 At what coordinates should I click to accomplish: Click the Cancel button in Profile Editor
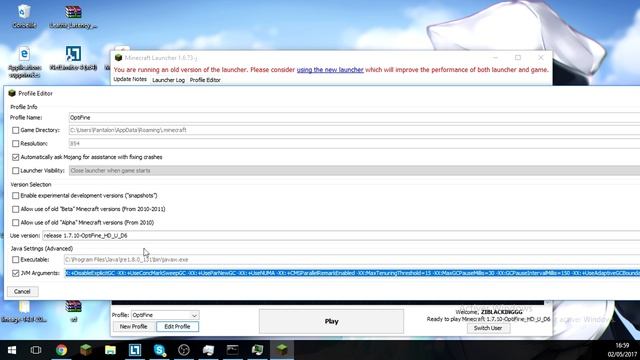pos(22,291)
